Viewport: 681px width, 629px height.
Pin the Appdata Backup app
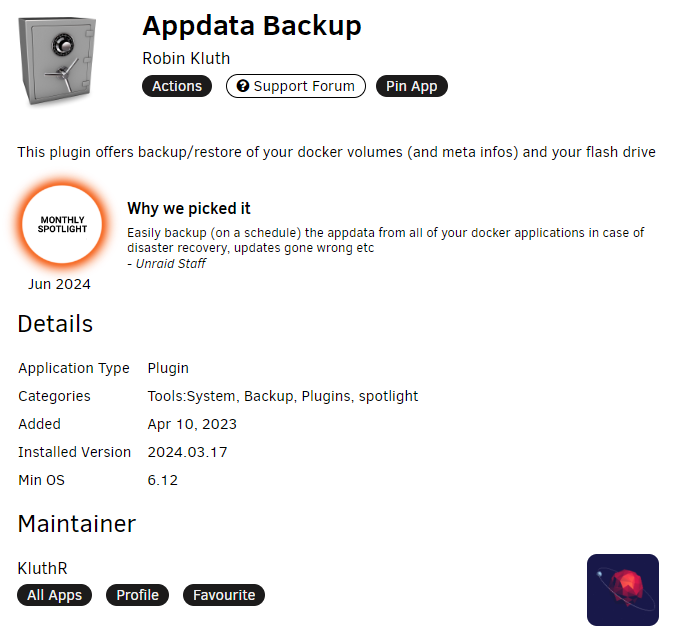(411, 86)
